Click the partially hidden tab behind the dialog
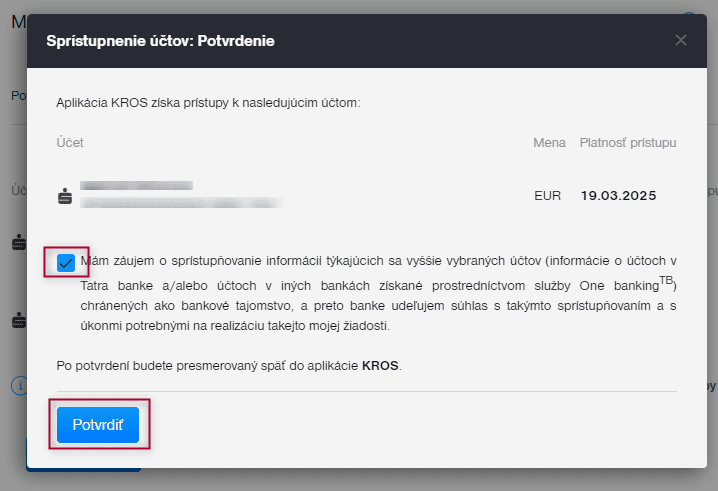This screenshot has height=491, width=718. coord(18,96)
